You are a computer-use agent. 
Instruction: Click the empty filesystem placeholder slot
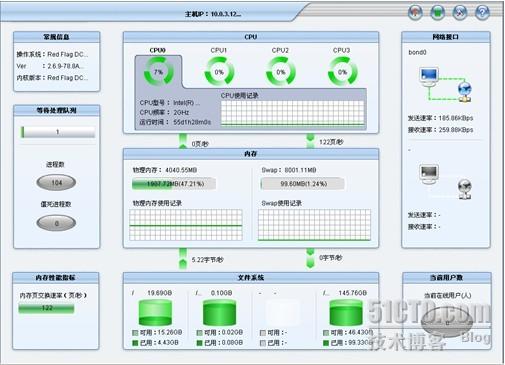[x=283, y=312]
